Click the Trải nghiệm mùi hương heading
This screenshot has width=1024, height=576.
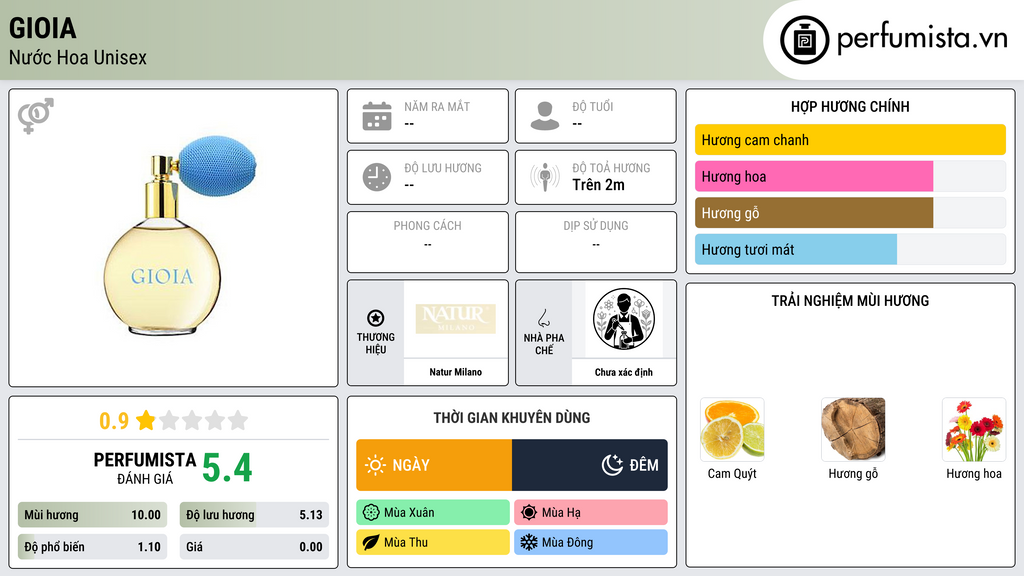(850, 300)
